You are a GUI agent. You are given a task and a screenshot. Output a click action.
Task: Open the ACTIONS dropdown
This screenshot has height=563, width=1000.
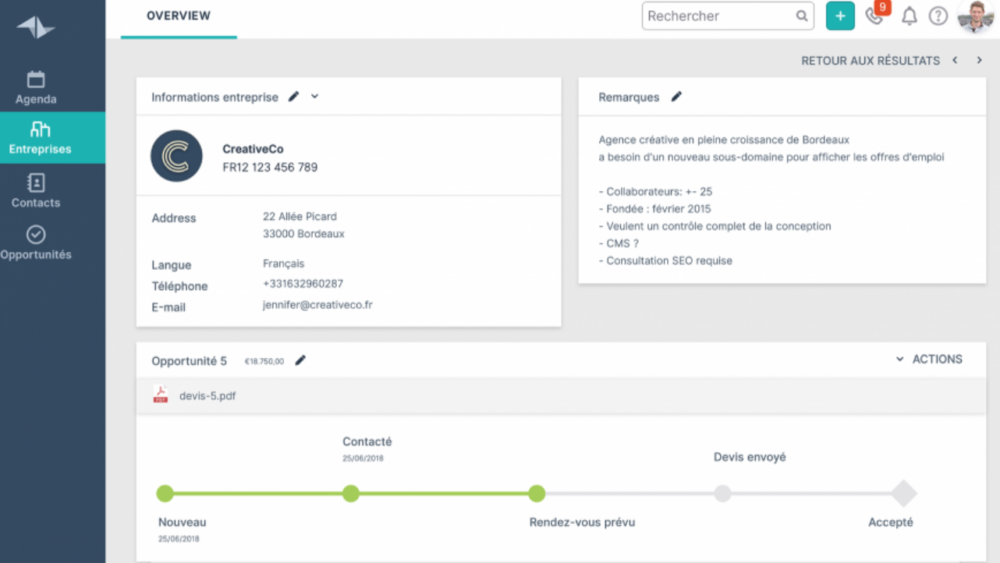click(929, 359)
